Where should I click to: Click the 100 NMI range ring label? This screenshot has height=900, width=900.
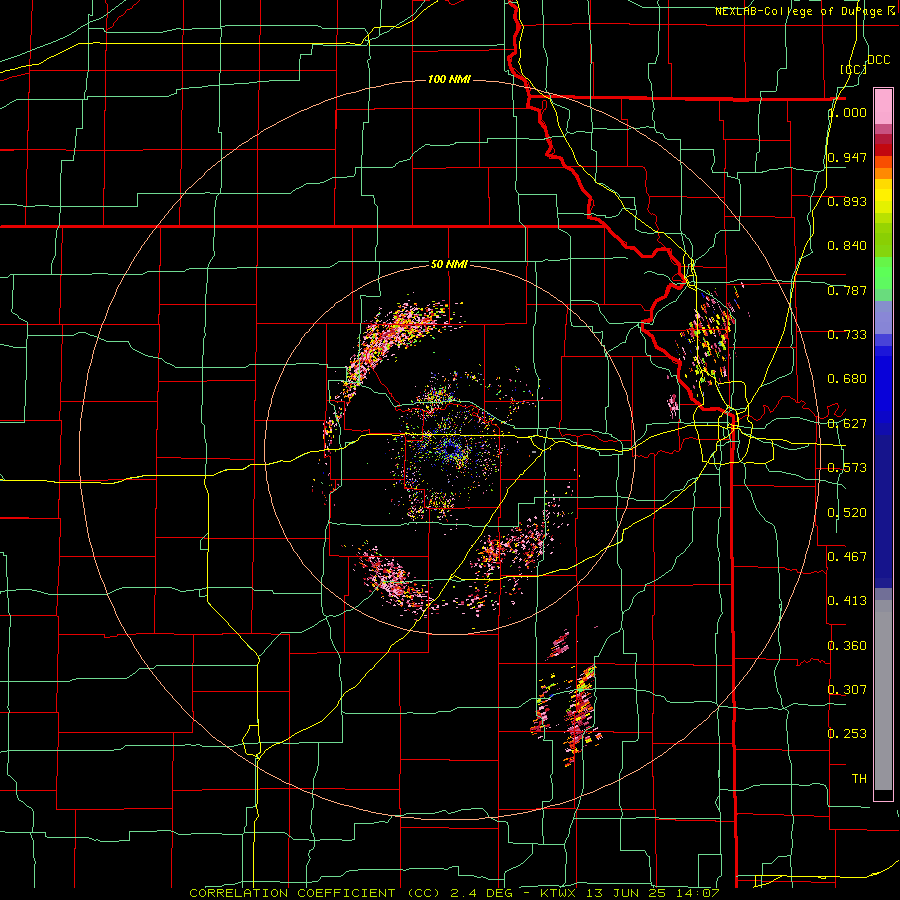coord(449,79)
